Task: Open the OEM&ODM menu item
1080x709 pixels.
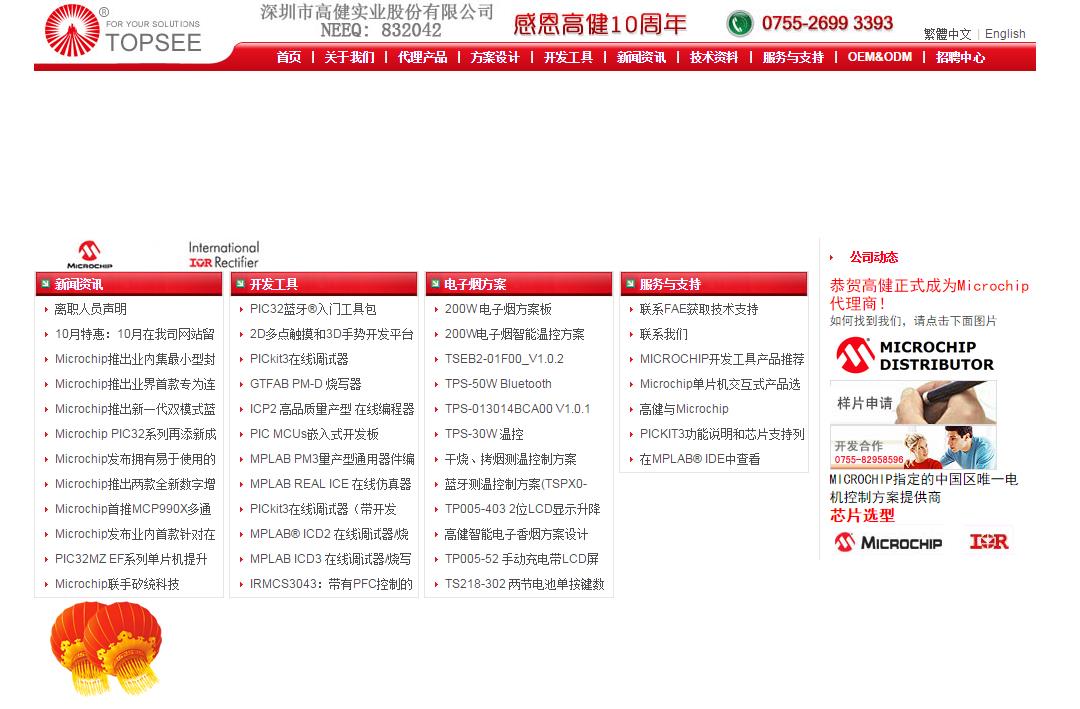Action: [880, 57]
